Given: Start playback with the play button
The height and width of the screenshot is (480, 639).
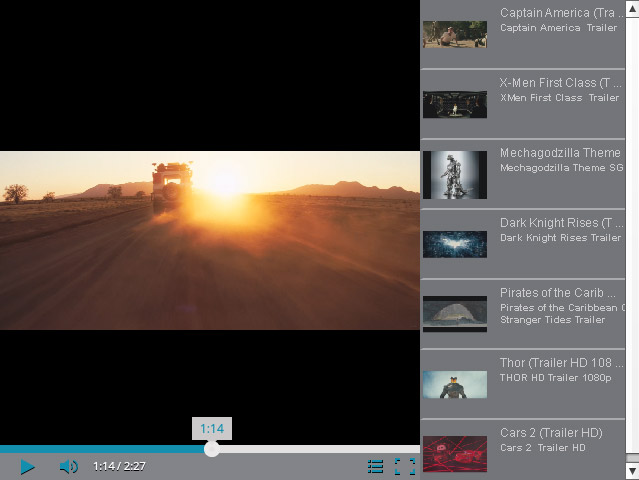Looking at the screenshot, I should tap(28, 467).
